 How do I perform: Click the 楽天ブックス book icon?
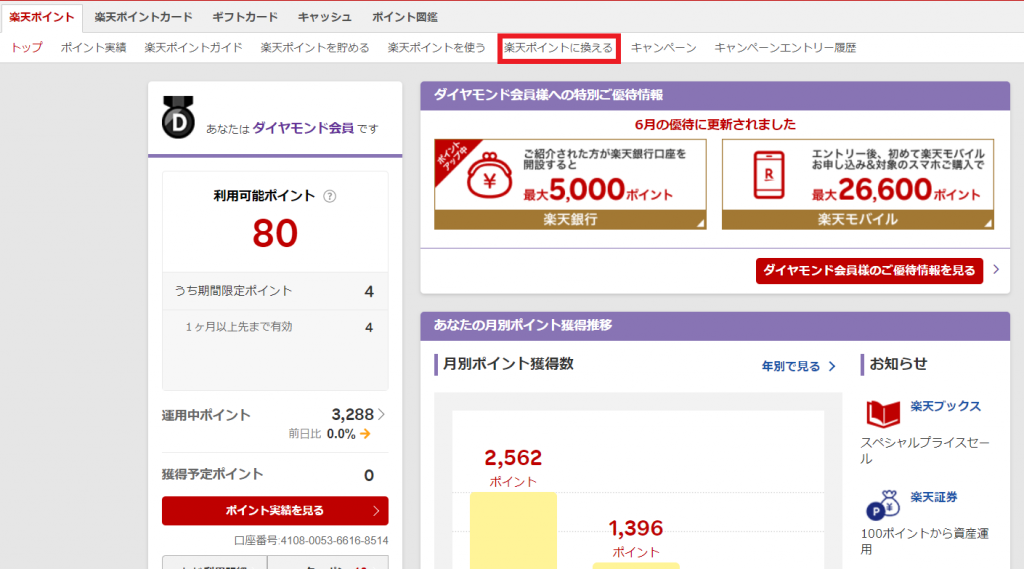coord(883,413)
